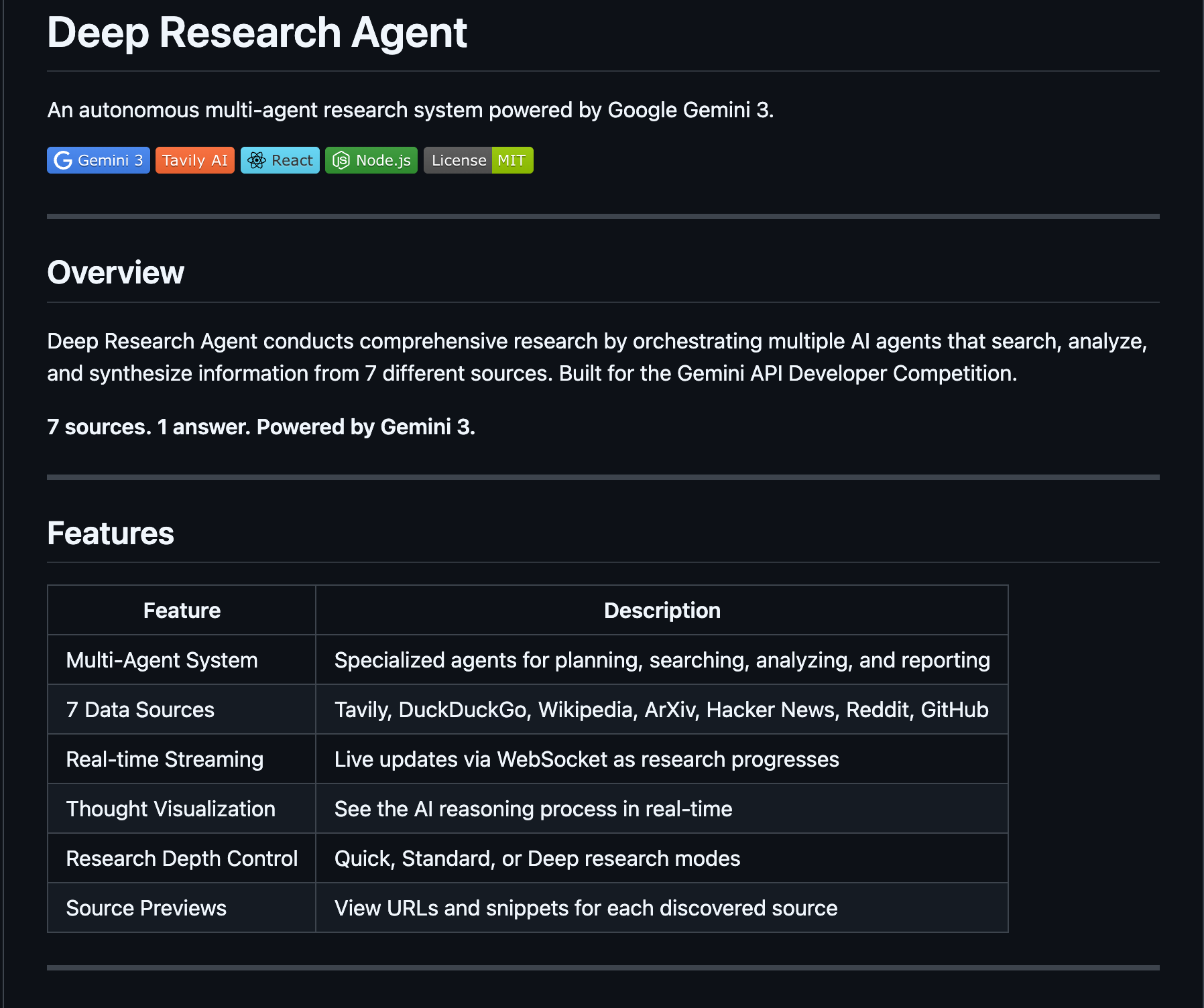Image resolution: width=1204 pixels, height=1008 pixels.
Task: Click the Node.js hexagon icon on its badge
Action: (x=341, y=161)
